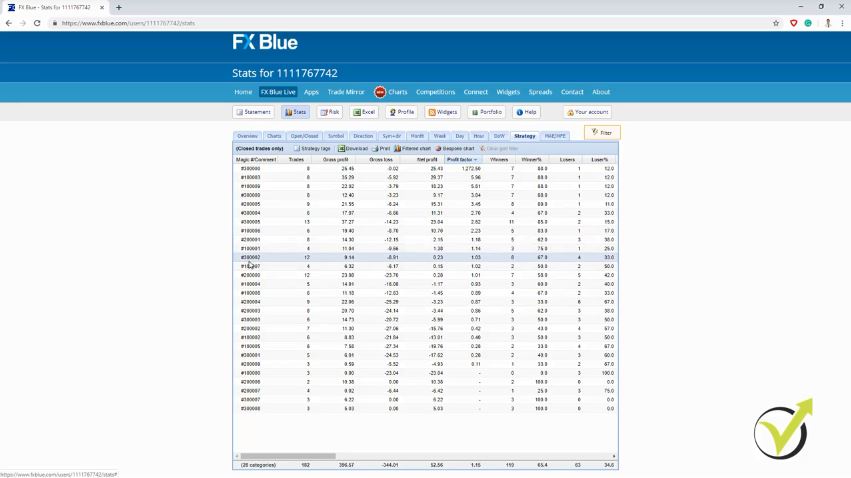851x478 pixels.
Task: Select the profit factor cell 1,272.50
Action: pos(471,169)
